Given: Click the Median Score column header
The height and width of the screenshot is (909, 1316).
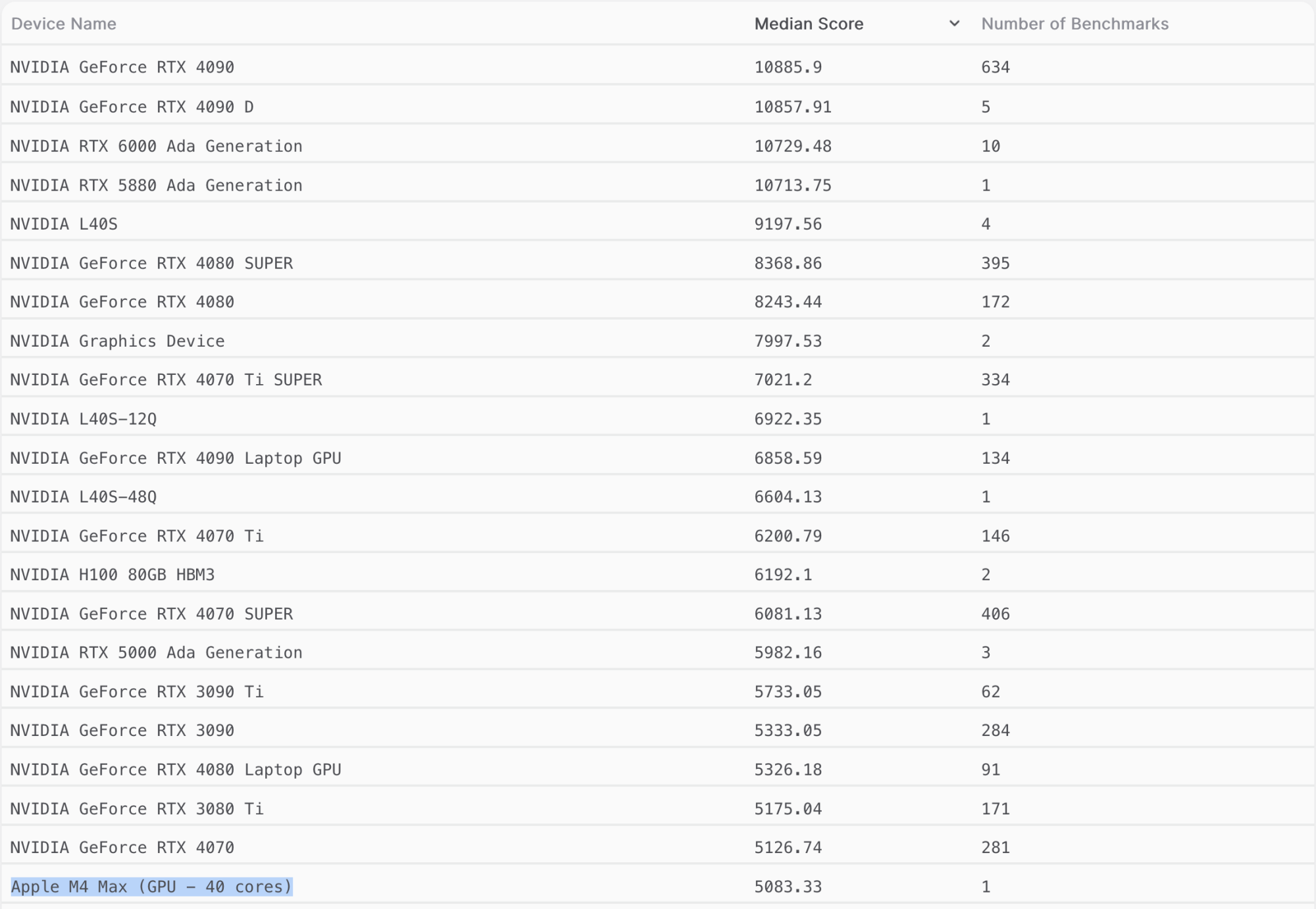Looking at the screenshot, I should (809, 24).
